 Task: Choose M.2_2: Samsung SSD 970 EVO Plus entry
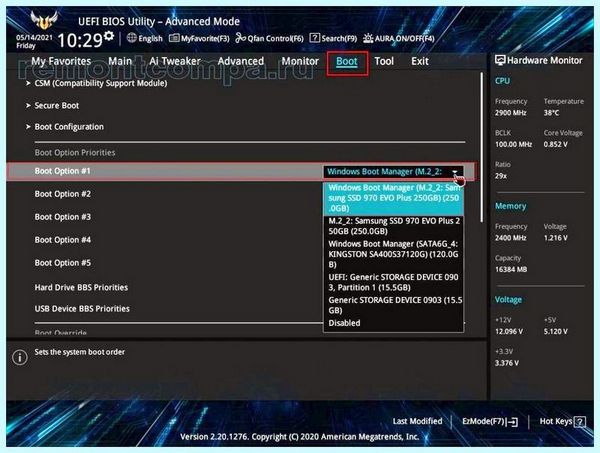point(394,226)
